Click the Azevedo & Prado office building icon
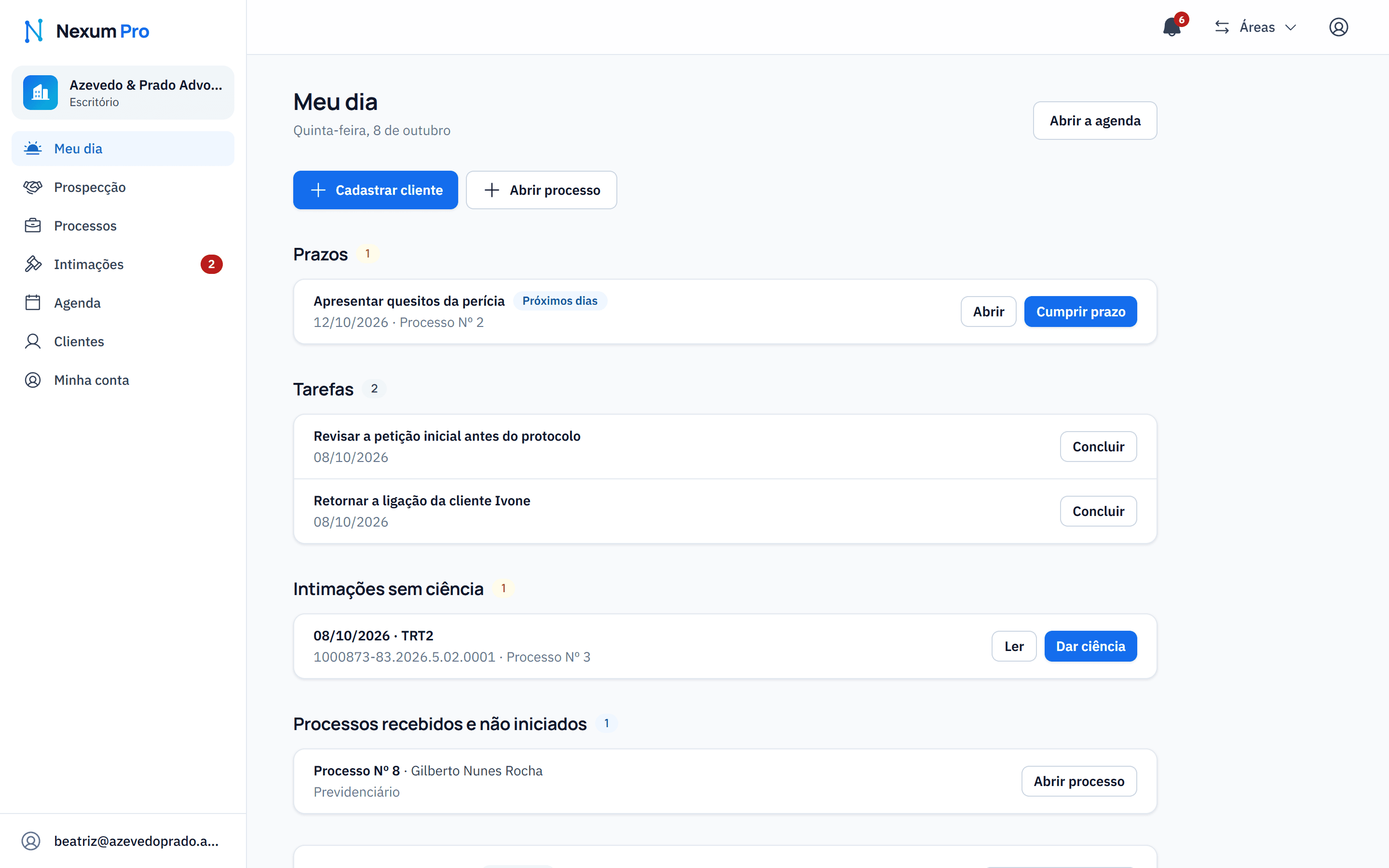 click(40, 93)
